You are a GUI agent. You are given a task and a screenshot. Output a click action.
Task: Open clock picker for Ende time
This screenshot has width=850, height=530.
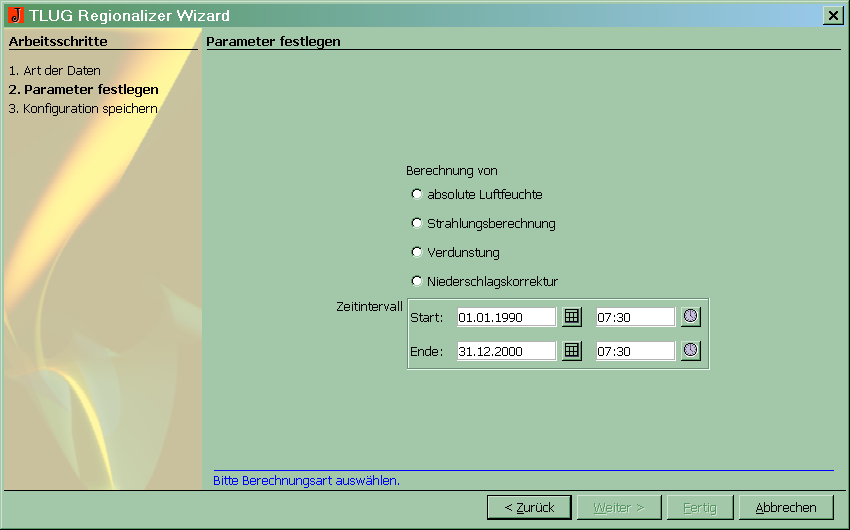click(691, 351)
